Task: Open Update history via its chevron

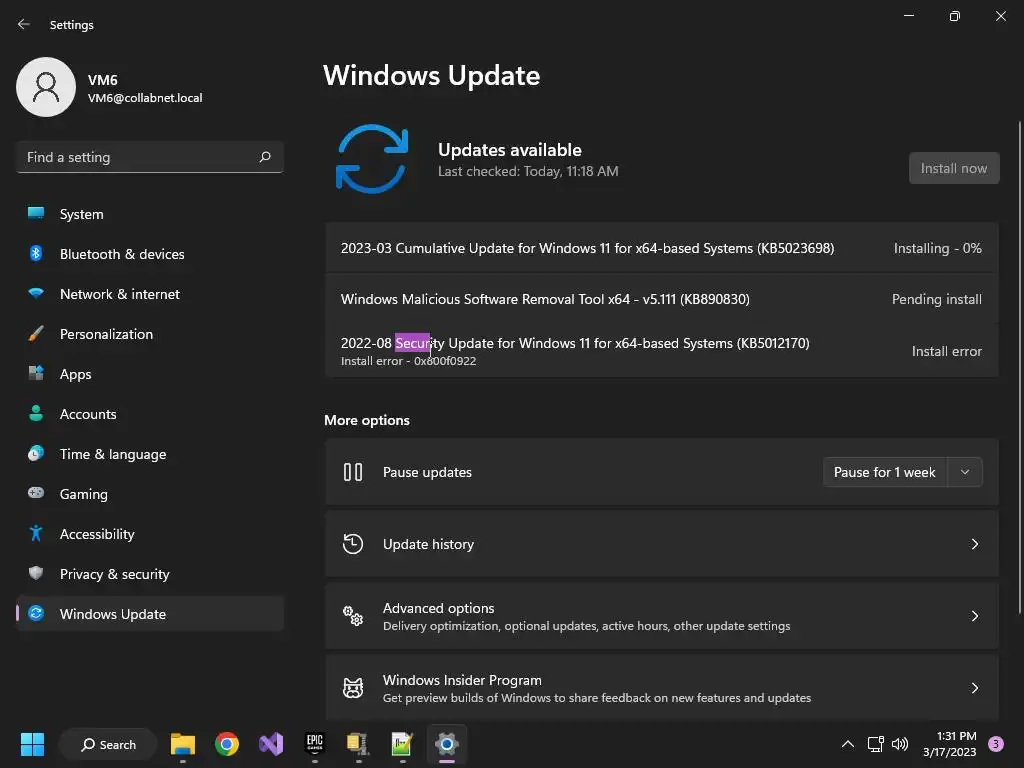Action: 974,544
